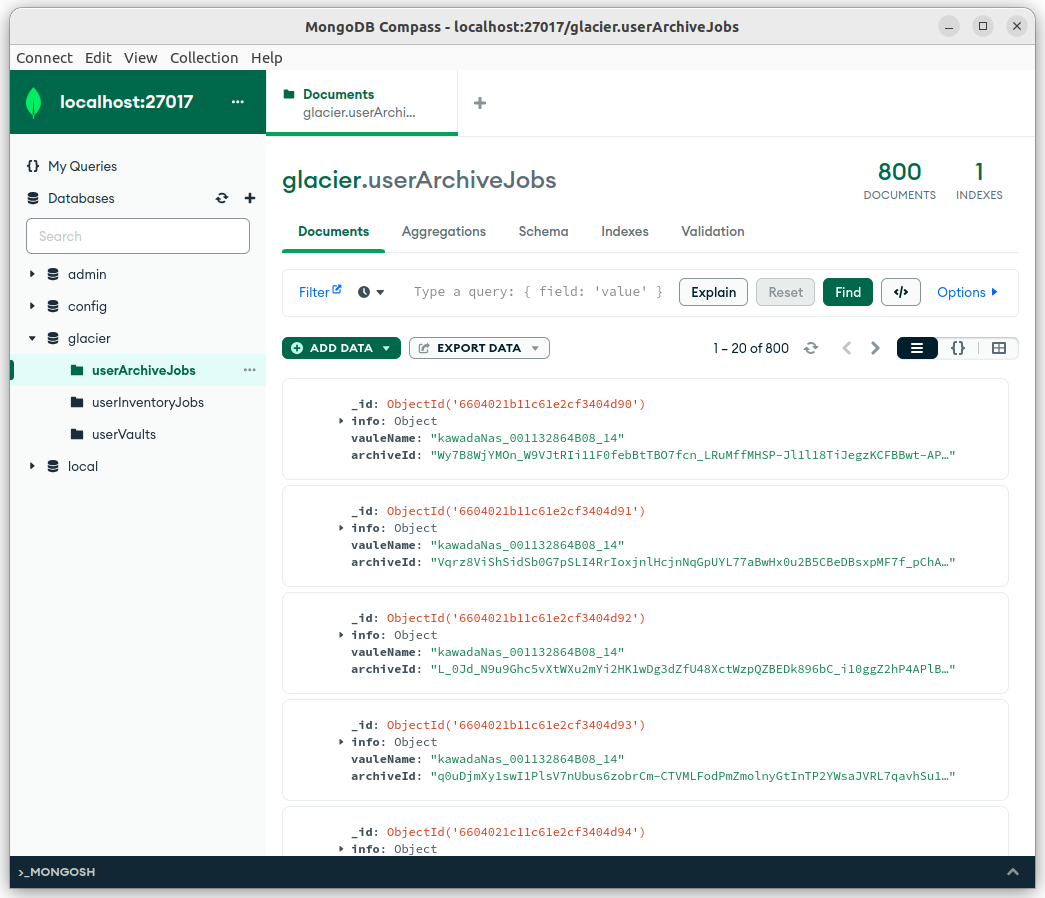The image size is (1045, 898).
Task: Open the EXPORT DATA dropdown
Action: [x=479, y=348]
